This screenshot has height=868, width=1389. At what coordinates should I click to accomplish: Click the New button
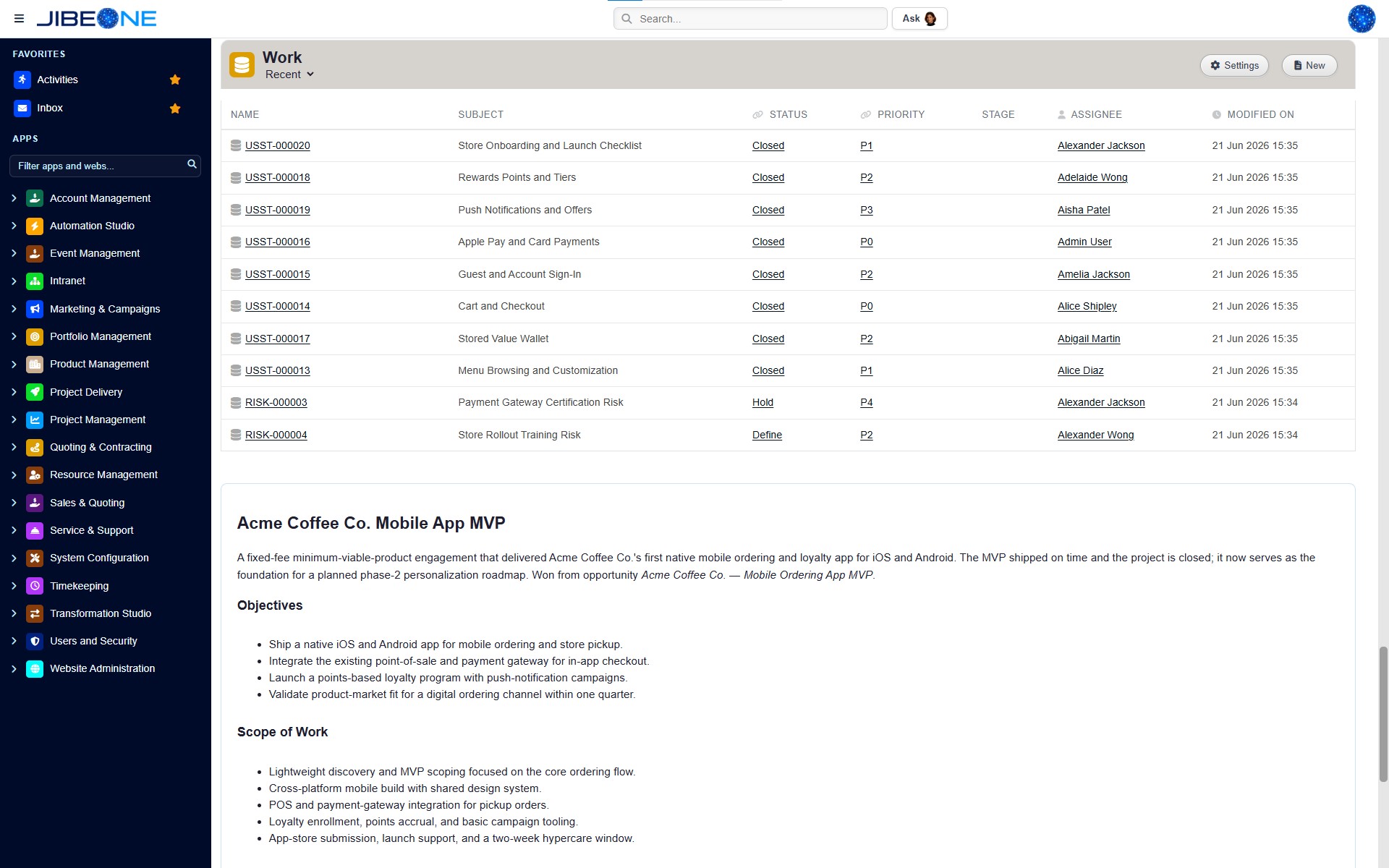(1309, 66)
